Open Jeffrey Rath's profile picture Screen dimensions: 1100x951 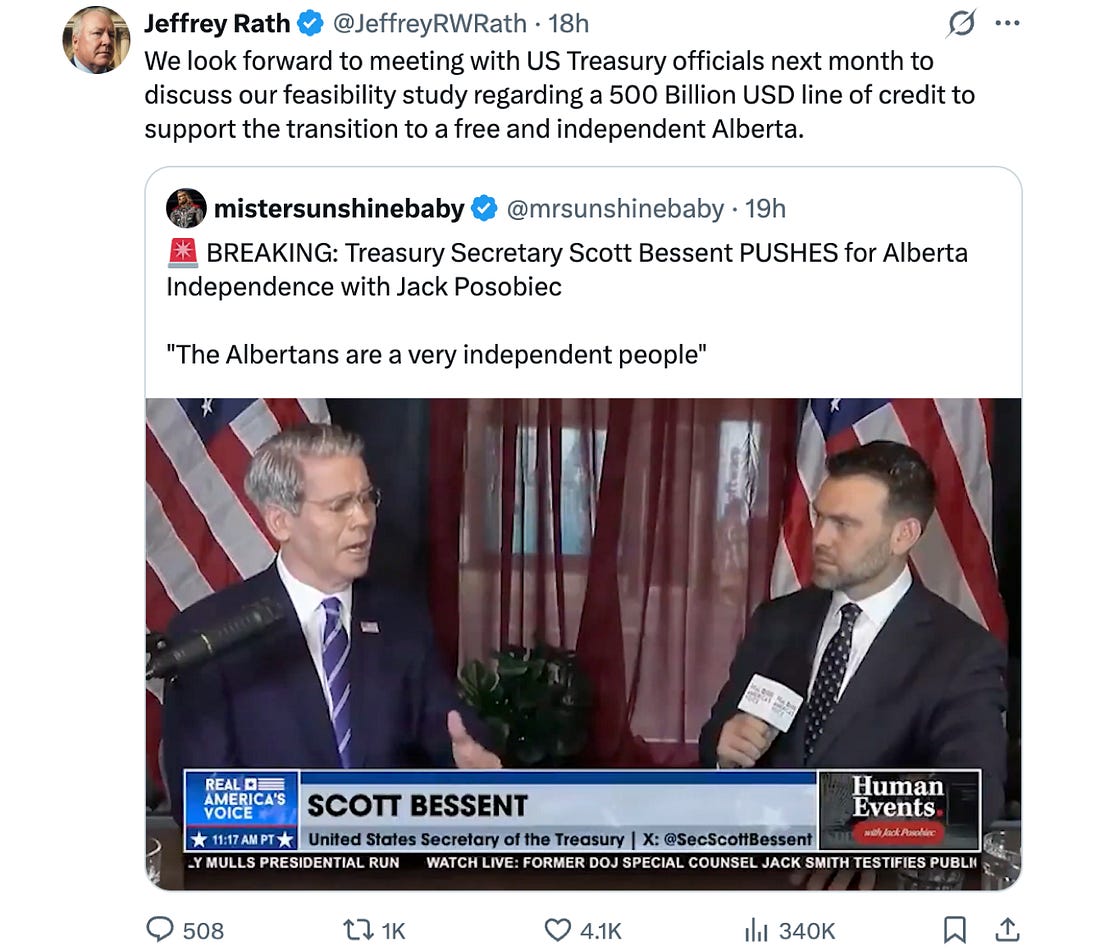[96, 40]
